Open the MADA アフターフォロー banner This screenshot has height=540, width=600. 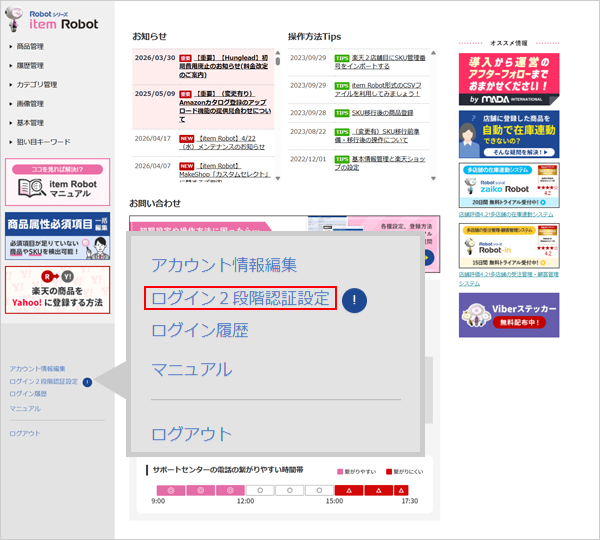[509, 79]
